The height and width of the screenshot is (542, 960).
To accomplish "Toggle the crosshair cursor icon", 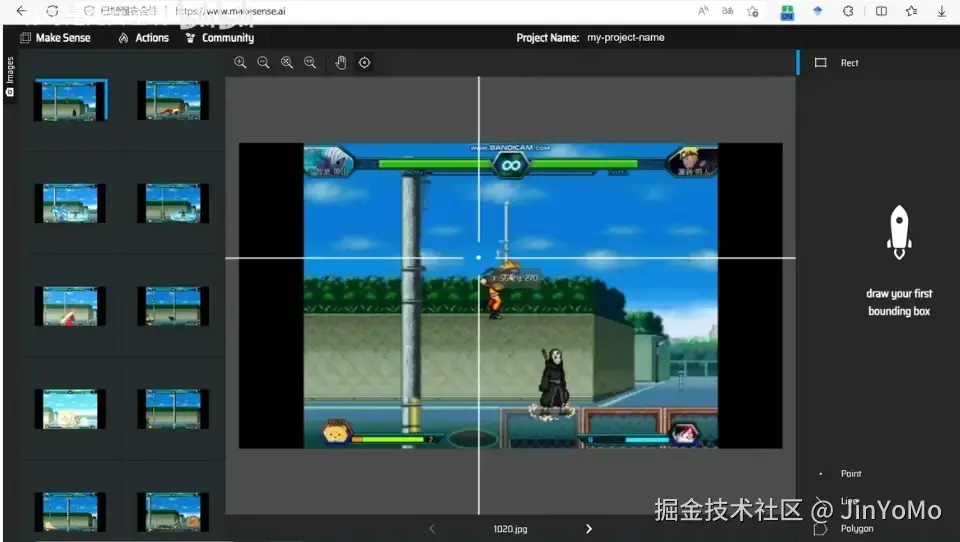I will (364, 62).
